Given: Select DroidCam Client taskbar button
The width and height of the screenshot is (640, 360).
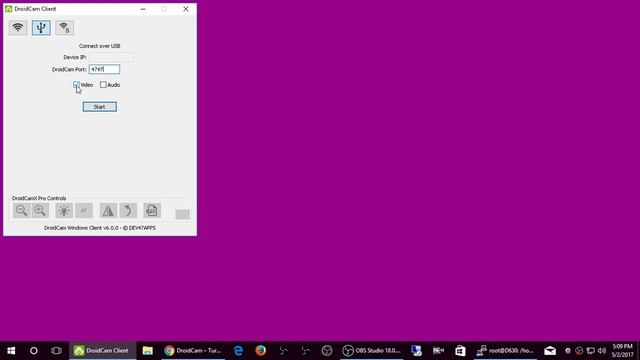Looking at the screenshot, I should [x=102, y=351].
